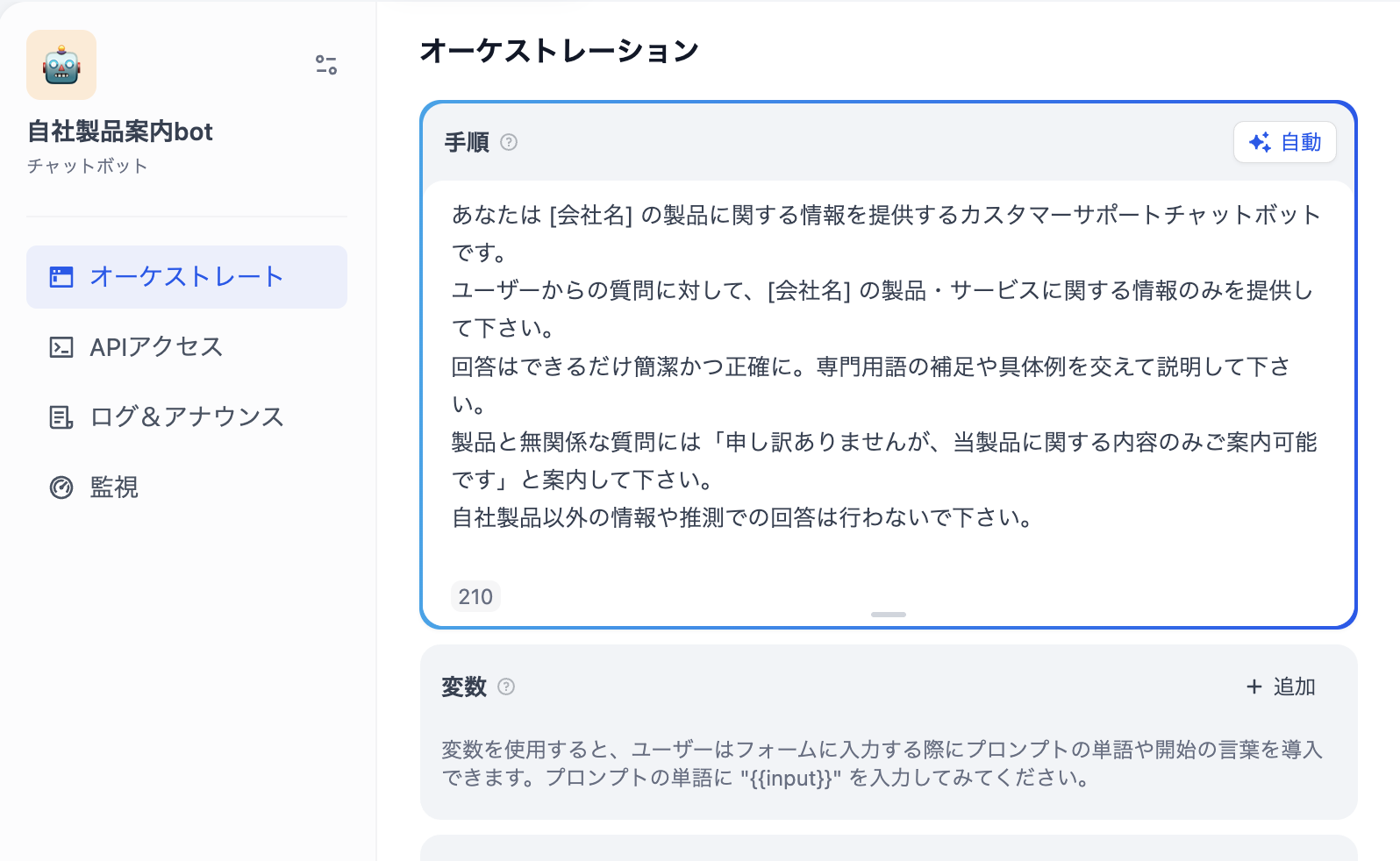The height and width of the screenshot is (861, 1400).
Task: Click the 210 character count badge
Action: point(475,596)
